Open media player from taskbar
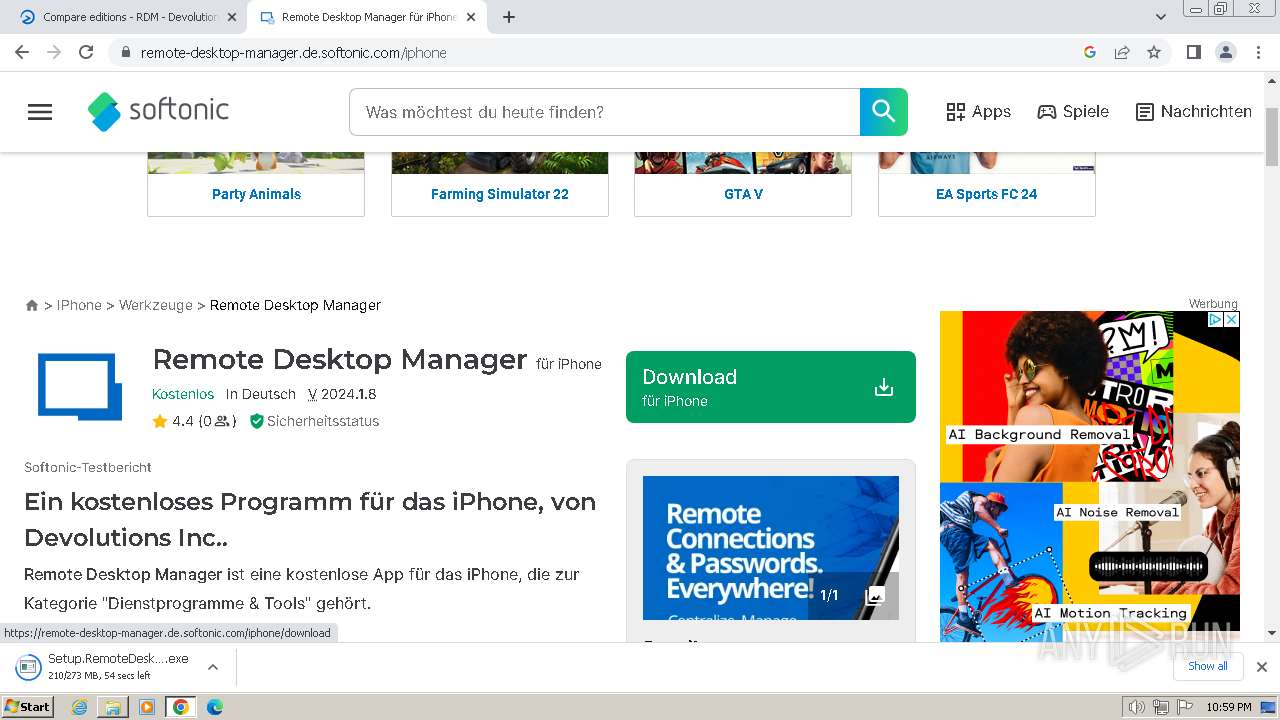 (147, 707)
